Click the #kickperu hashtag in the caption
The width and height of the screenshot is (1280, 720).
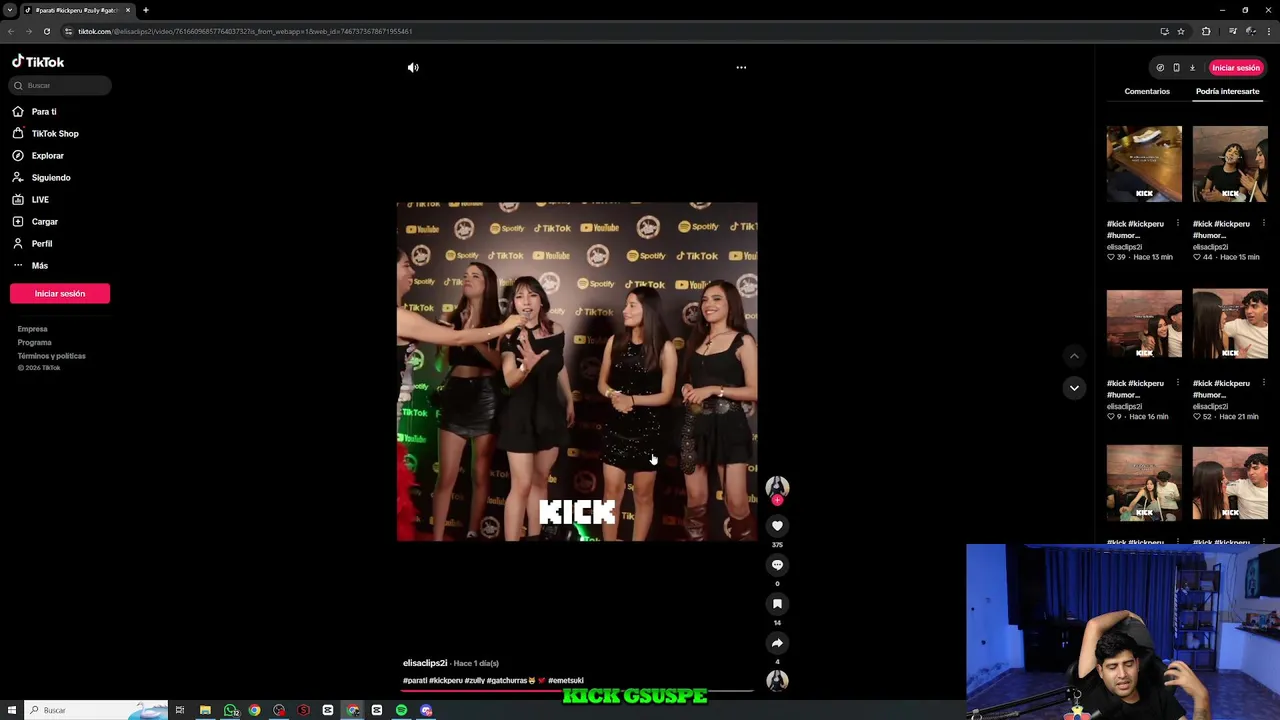pos(446,680)
